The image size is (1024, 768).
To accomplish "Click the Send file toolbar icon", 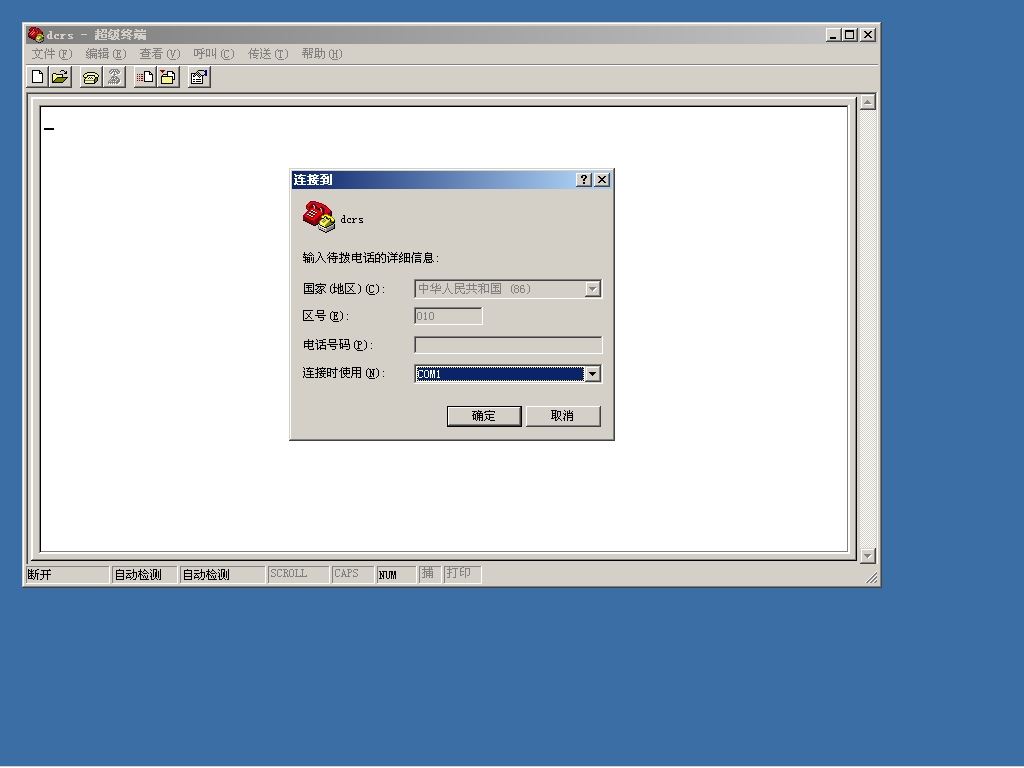I will click(145, 77).
